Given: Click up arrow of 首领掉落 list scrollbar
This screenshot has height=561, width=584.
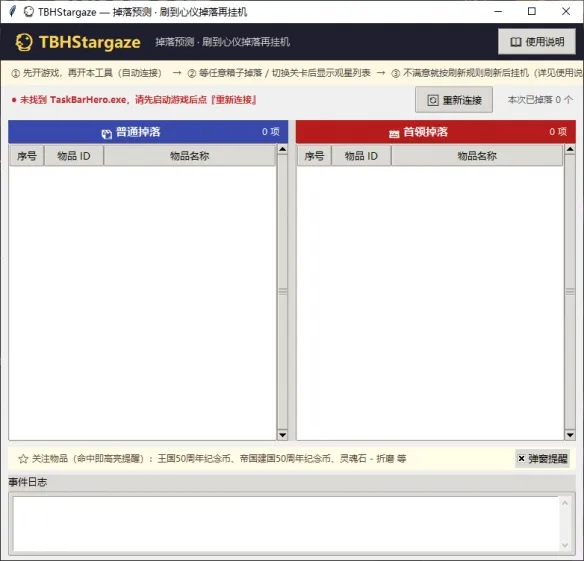Looking at the screenshot, I should (x=570, y=150).
